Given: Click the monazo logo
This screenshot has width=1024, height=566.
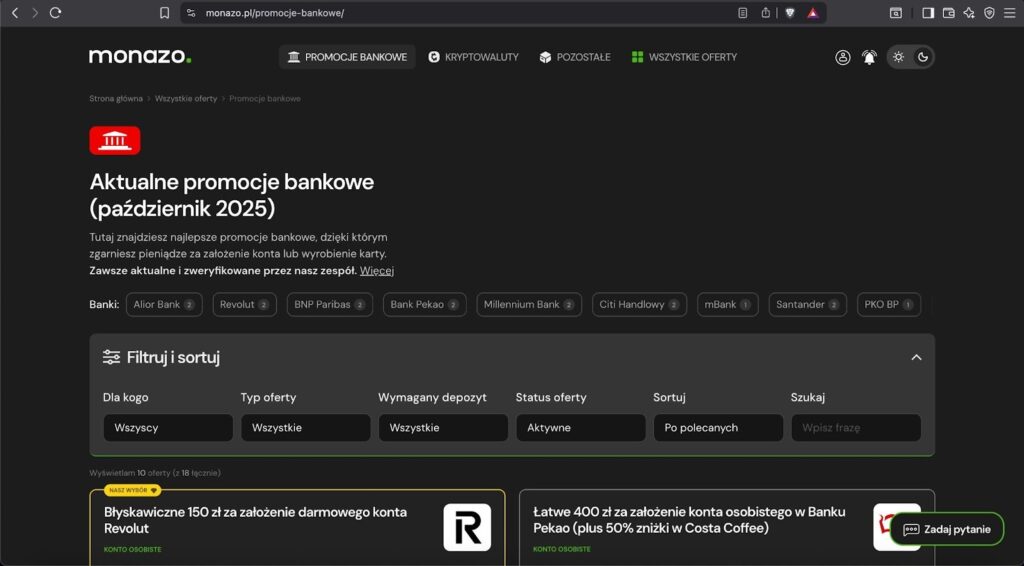Looking at the screenshot, I should coord(139,57).
